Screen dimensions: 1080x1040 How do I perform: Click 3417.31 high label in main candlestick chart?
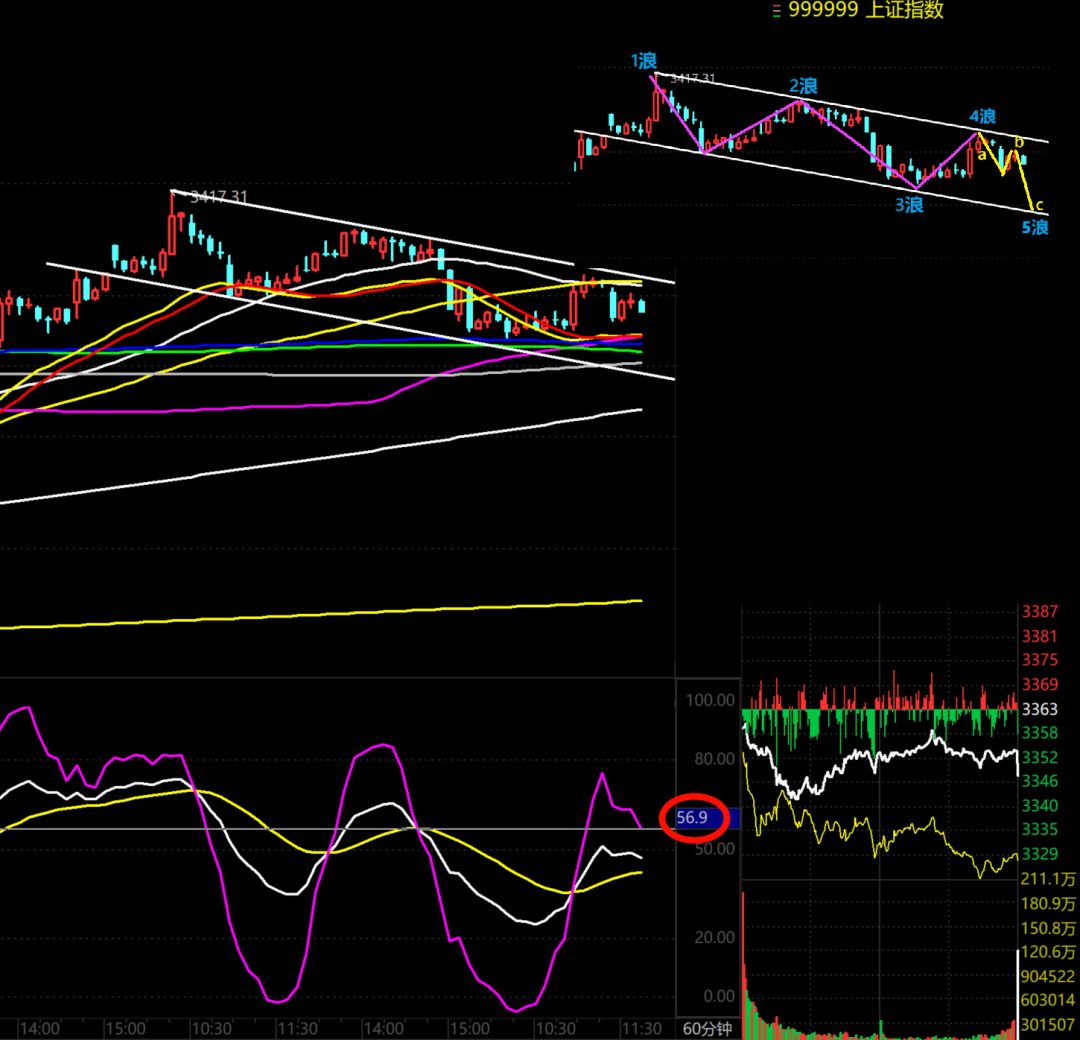(x=218, y=197)
